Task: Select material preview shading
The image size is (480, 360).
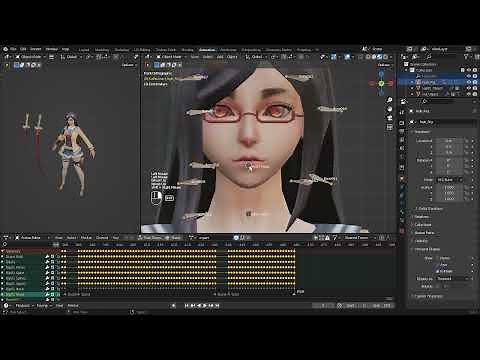Action: pyautogui.click(x=380, y=57)
